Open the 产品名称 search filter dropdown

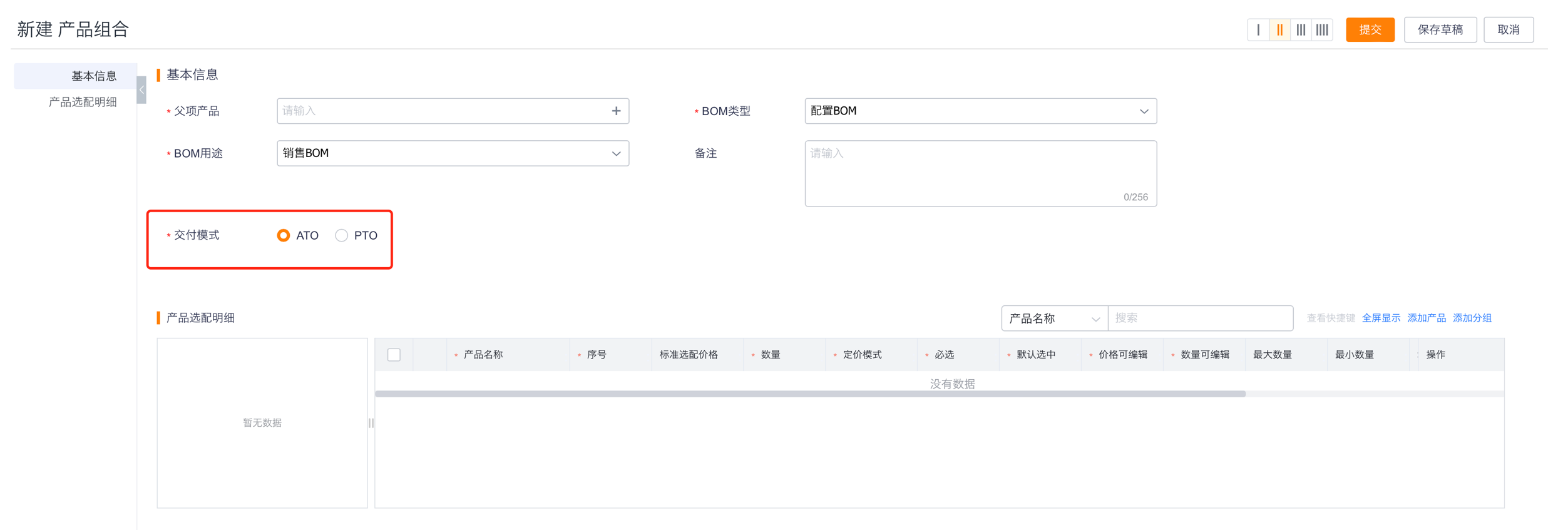coord(1054,319)
